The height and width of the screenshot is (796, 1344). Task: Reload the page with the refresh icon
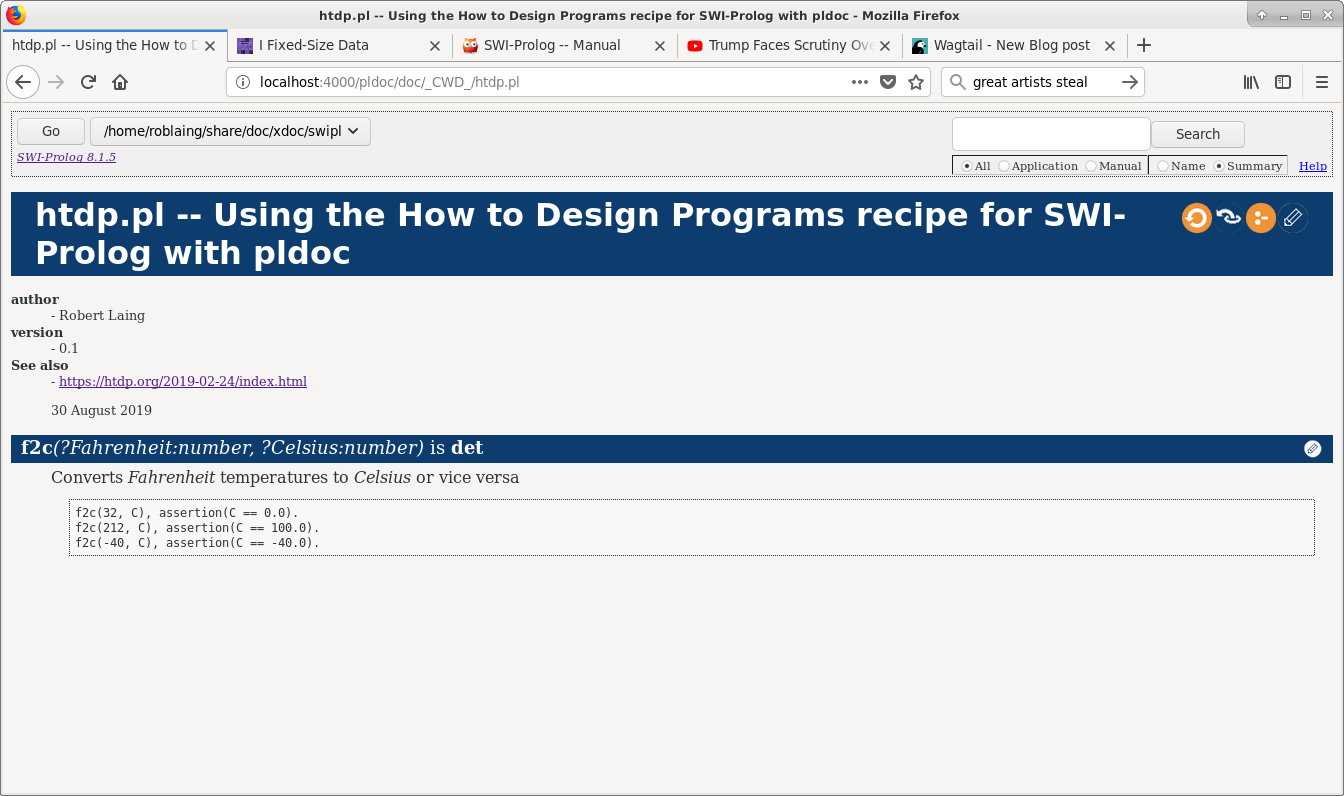coord(88,82)
